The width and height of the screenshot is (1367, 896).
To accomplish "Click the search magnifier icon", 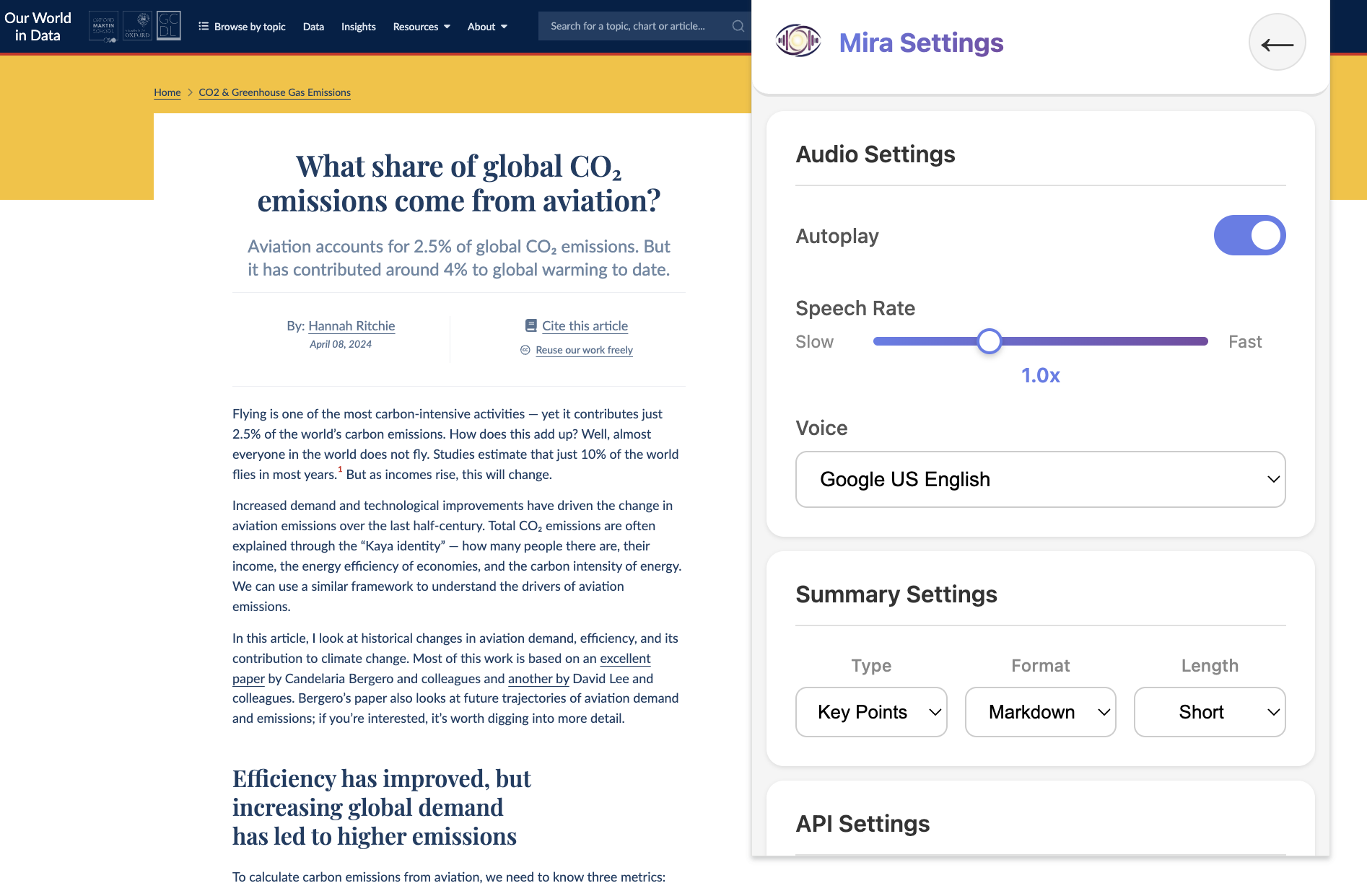I will point(738,26).
